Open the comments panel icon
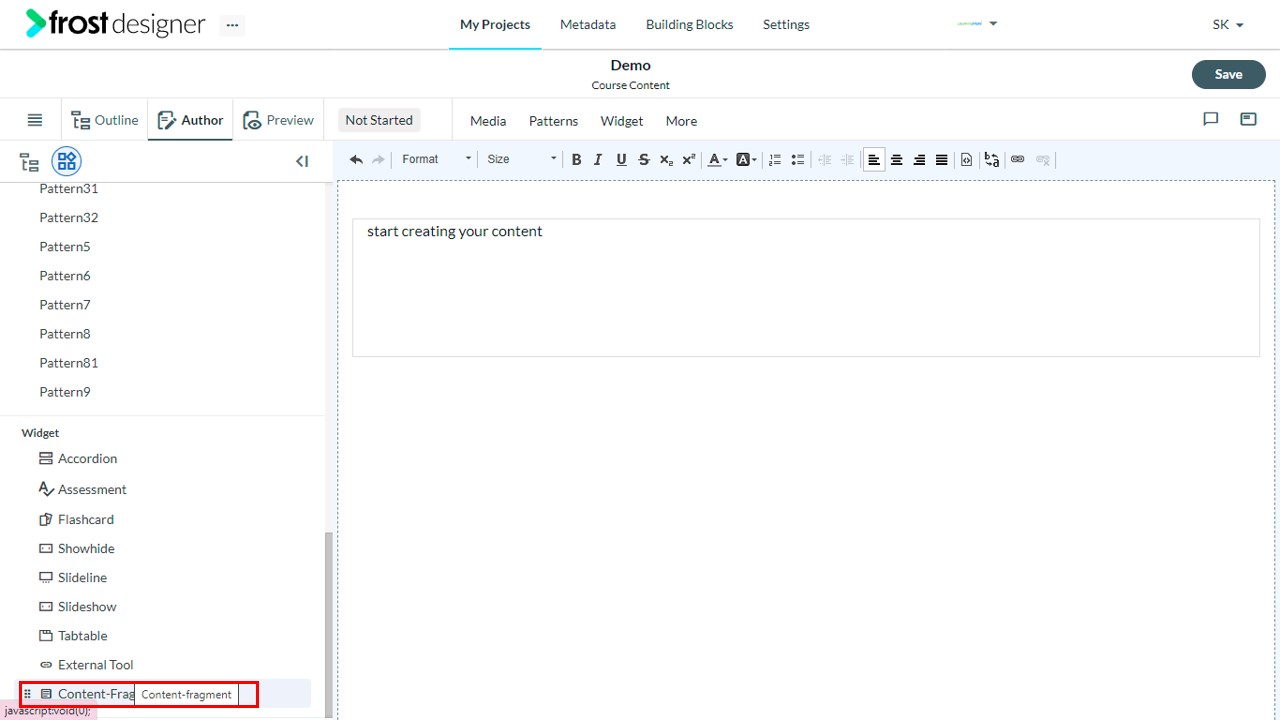 tap(1210, 119)
